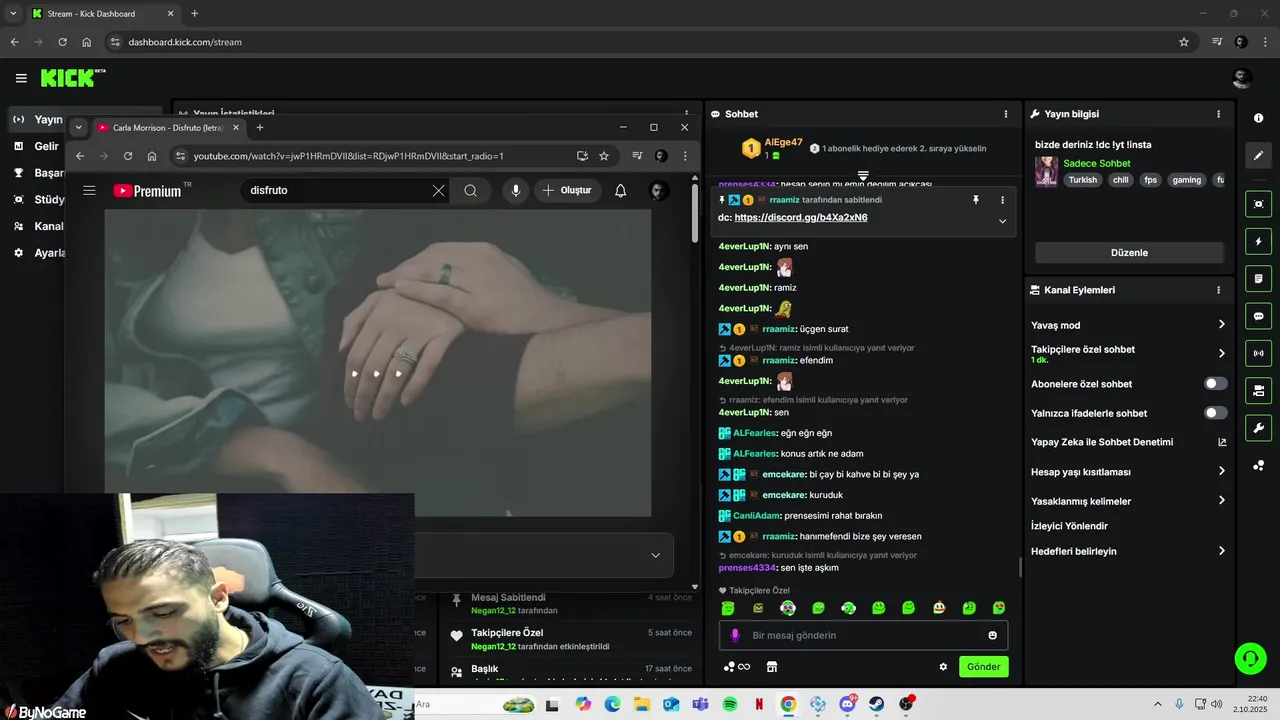Click the Gönder send button

tap(984, 667)
